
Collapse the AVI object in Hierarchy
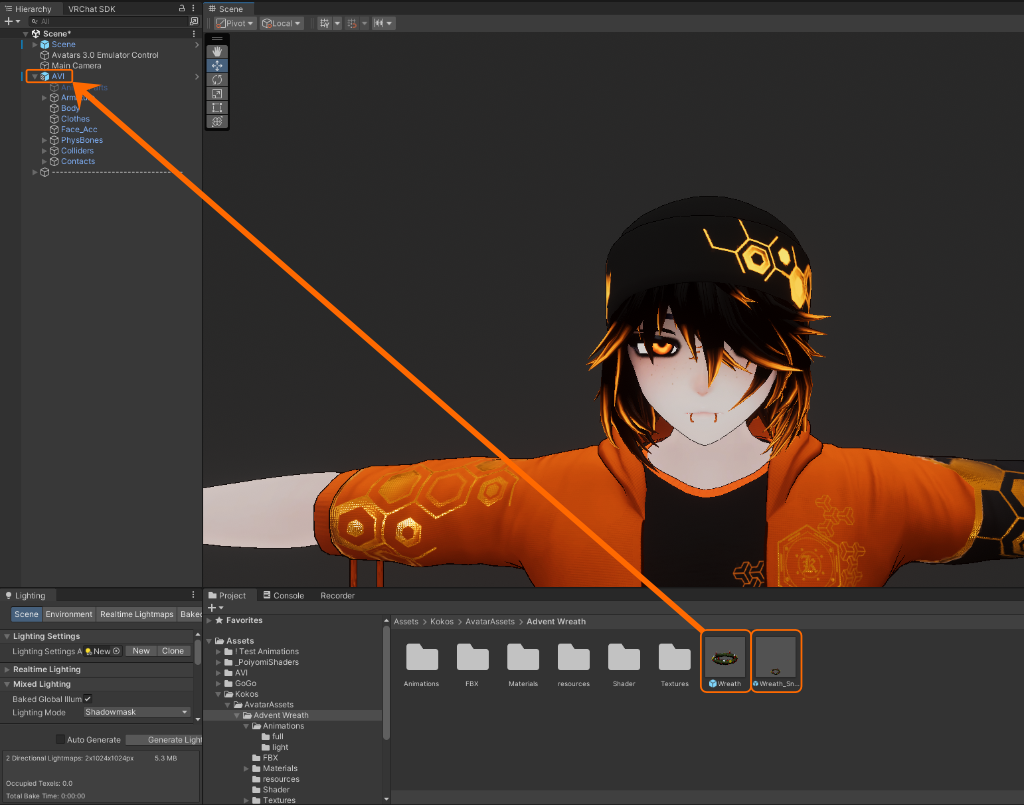pos(34,76)
